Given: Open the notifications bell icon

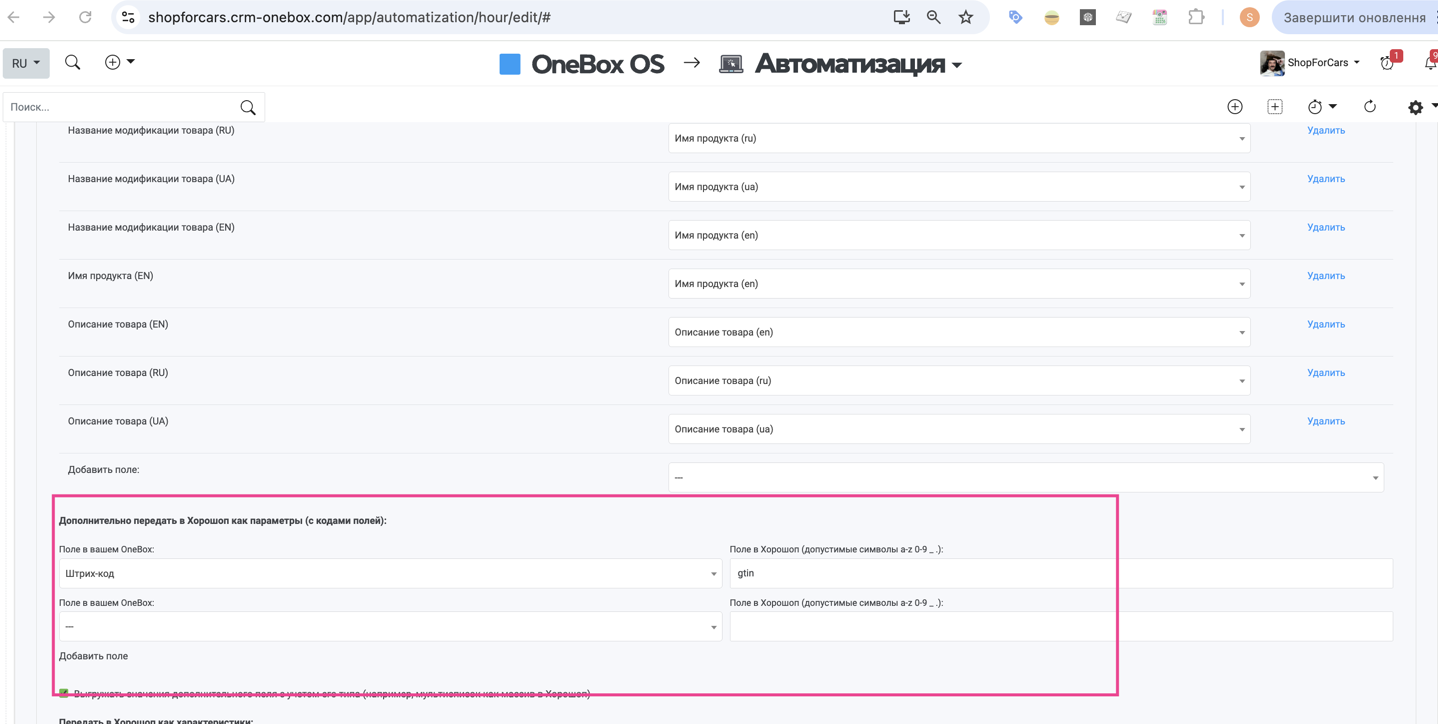Looking at the screenshot, I should point(1430,62).
